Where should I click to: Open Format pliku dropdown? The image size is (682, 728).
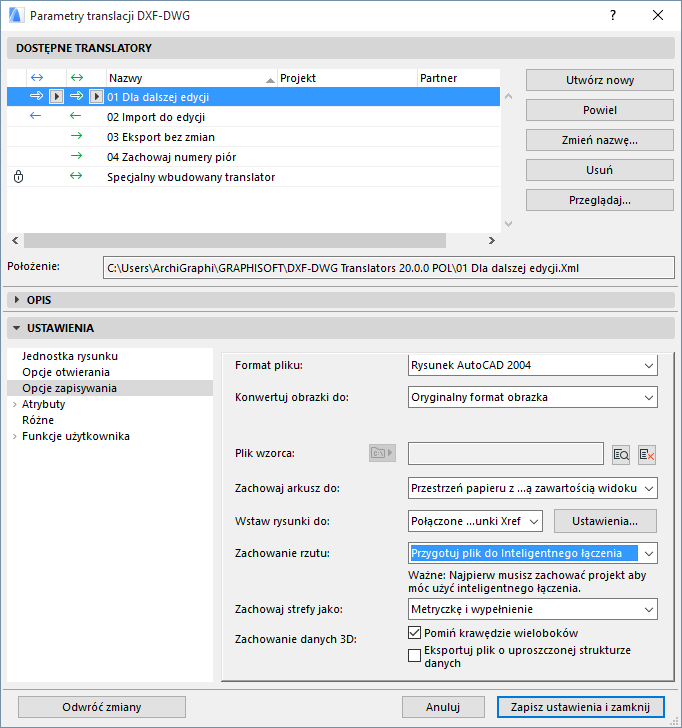point(533,365)
